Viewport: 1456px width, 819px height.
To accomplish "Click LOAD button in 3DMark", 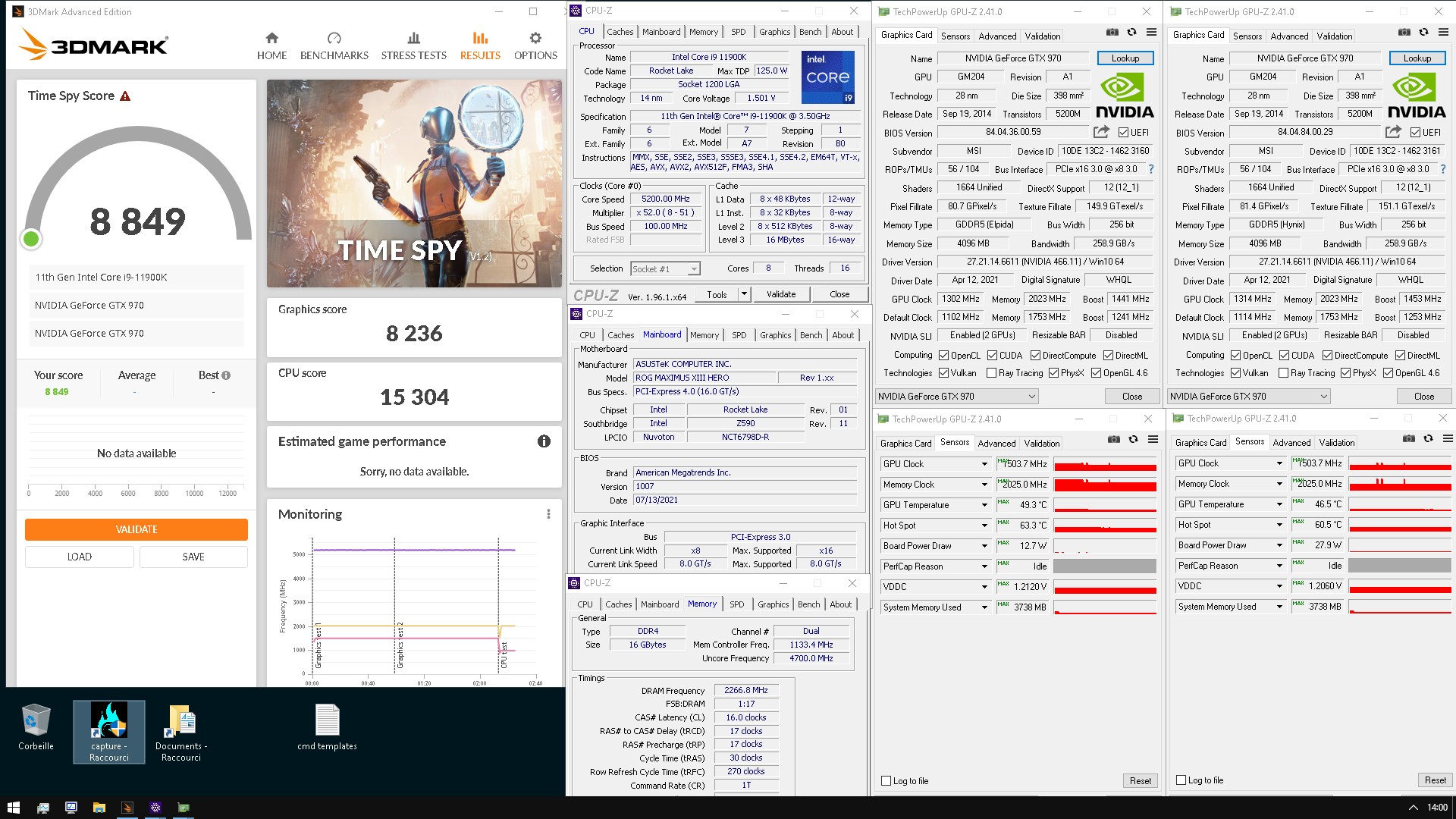I will point(80,557).
